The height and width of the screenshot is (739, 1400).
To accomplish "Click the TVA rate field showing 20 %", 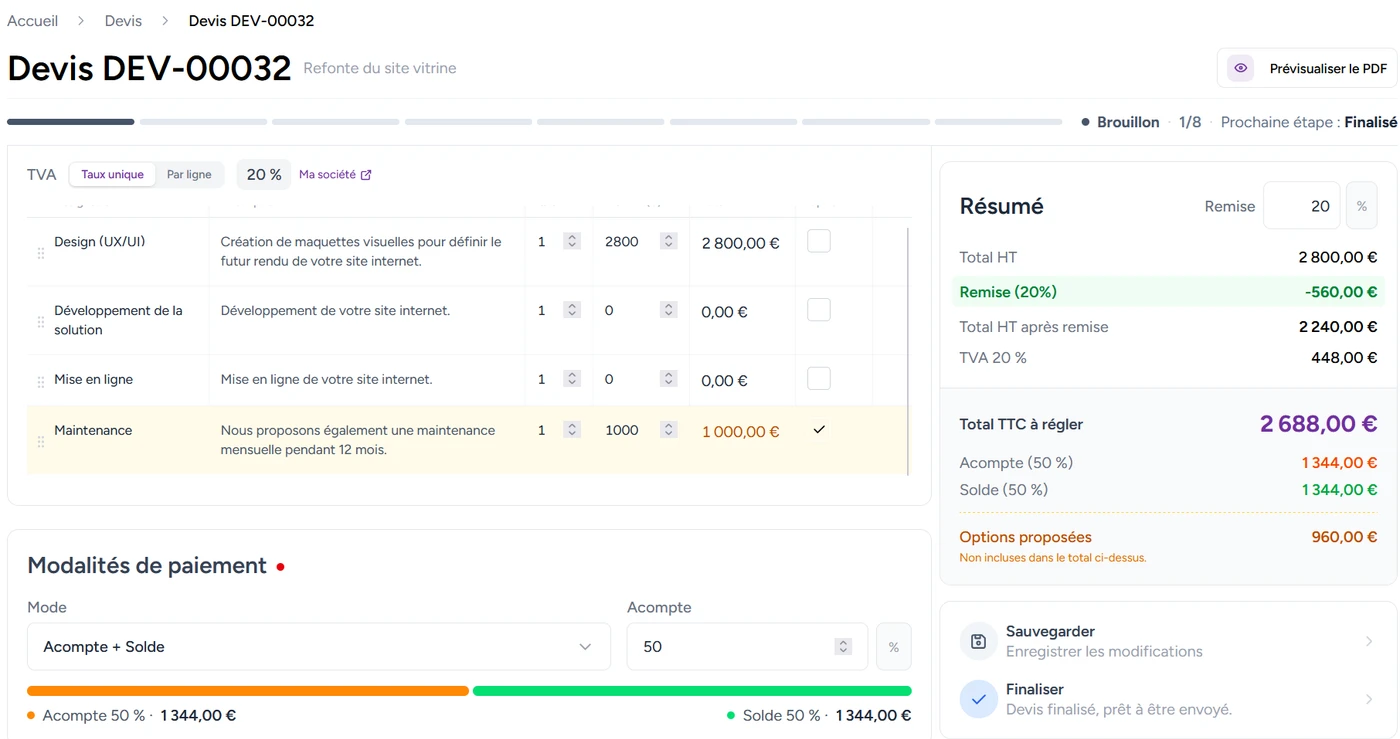I will (264, 175).
